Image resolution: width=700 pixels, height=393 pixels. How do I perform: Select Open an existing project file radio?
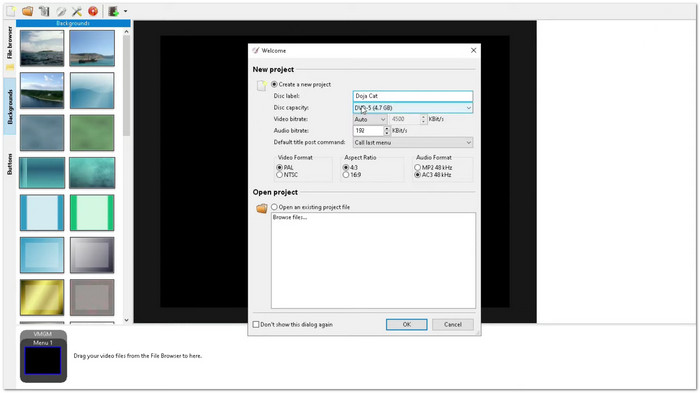pyautogui.click(x=274, y=207)
